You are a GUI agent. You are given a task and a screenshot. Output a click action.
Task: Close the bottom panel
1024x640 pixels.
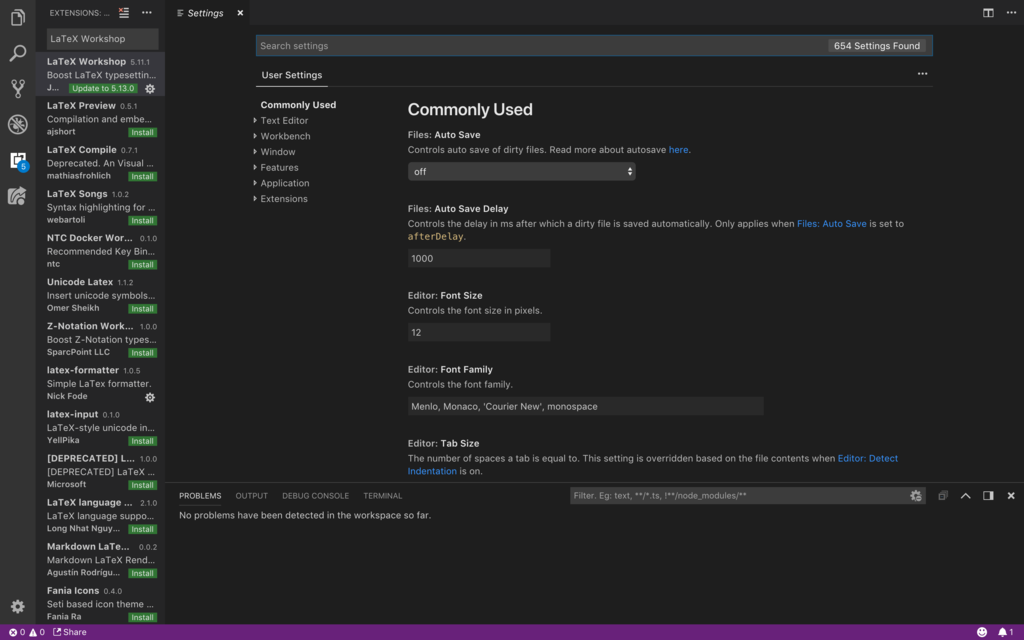(1011, 496)
